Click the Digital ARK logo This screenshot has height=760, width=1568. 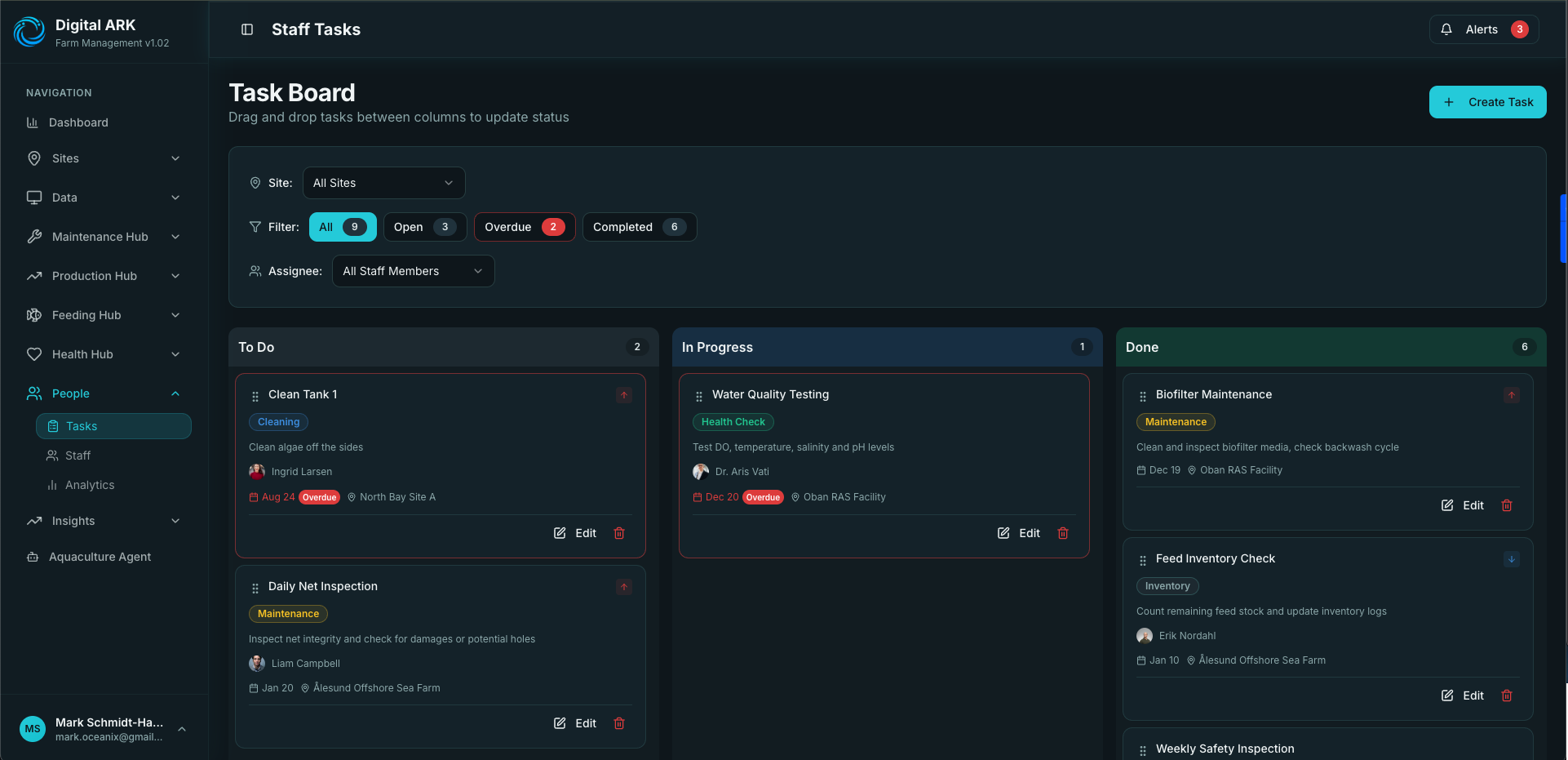click(30, 32)
